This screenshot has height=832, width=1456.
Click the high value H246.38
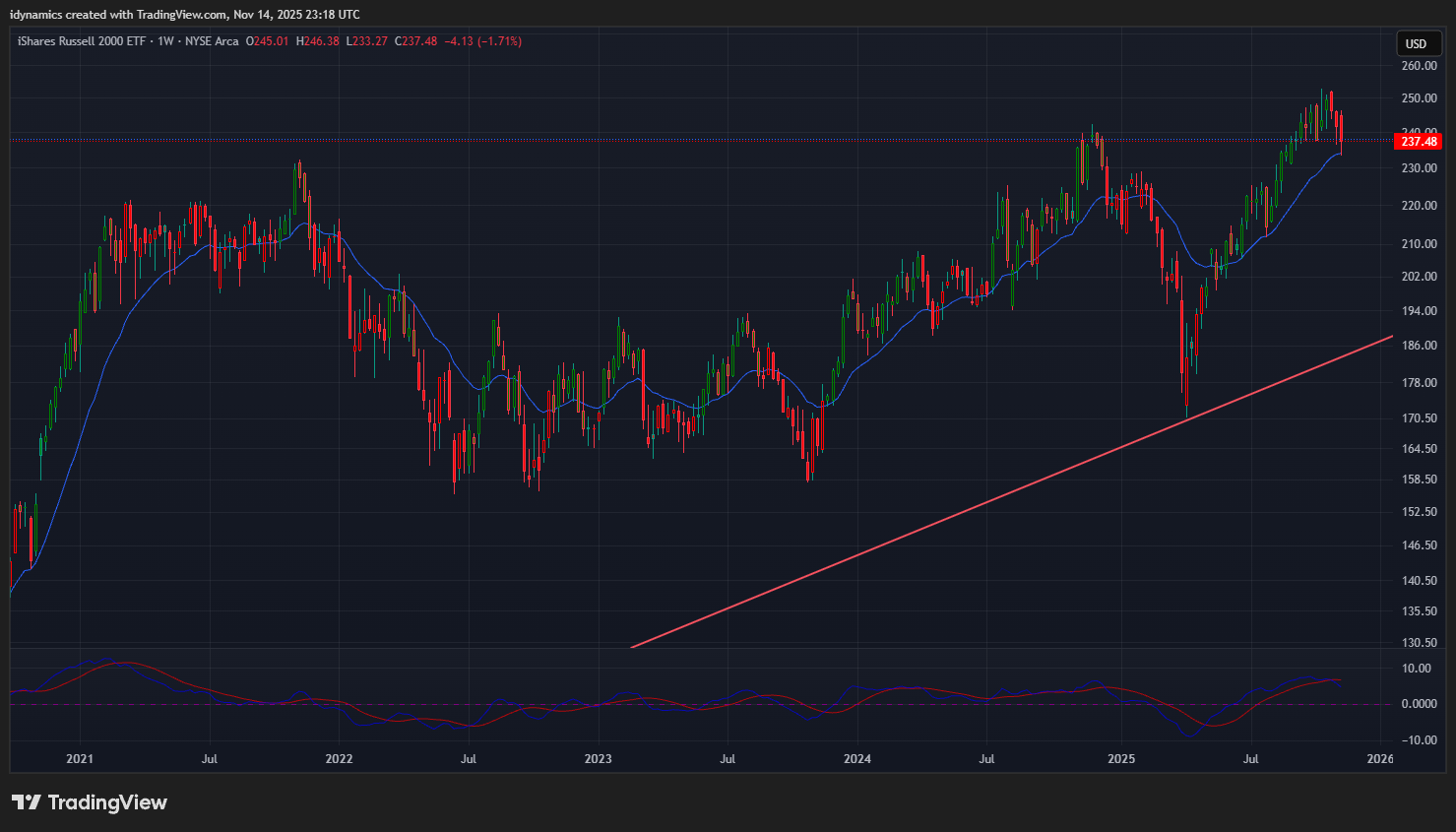coord(318,41)
